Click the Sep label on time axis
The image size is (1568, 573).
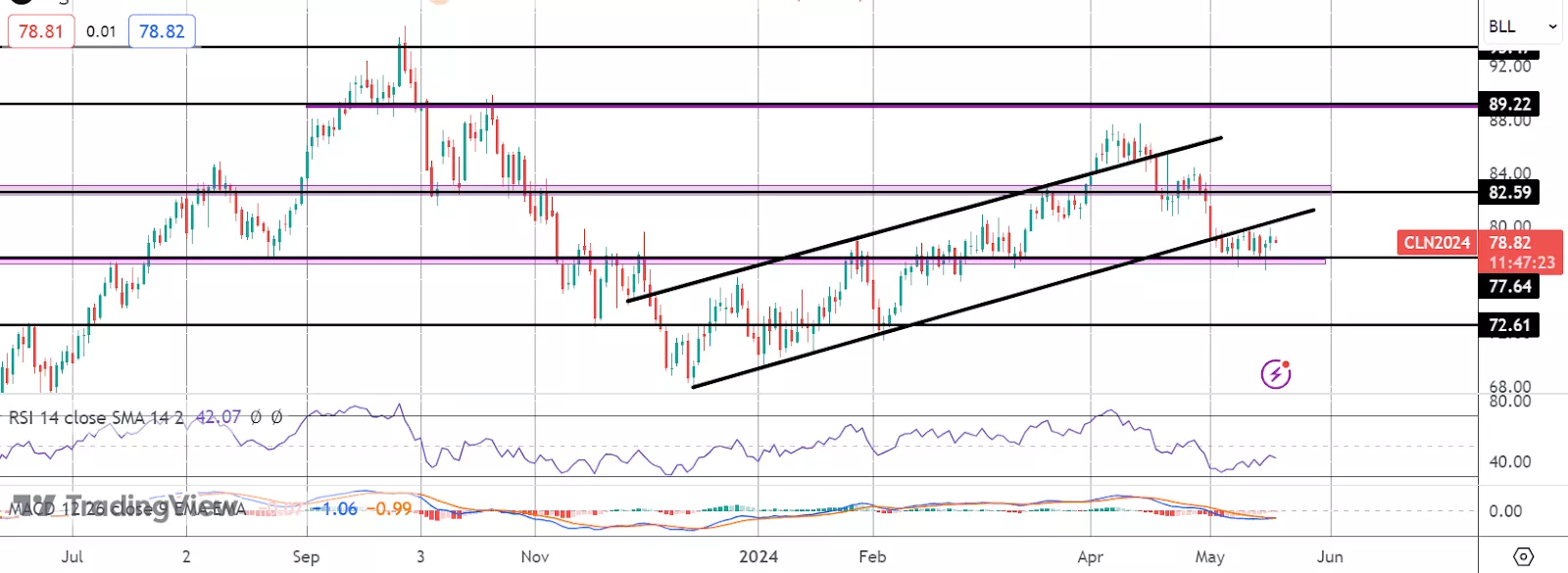click(306, 556)
